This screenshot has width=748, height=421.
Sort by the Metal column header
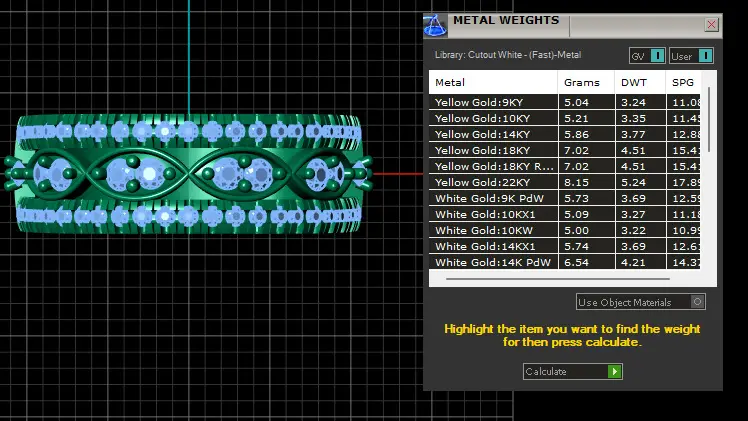click(x=493, y=82)
